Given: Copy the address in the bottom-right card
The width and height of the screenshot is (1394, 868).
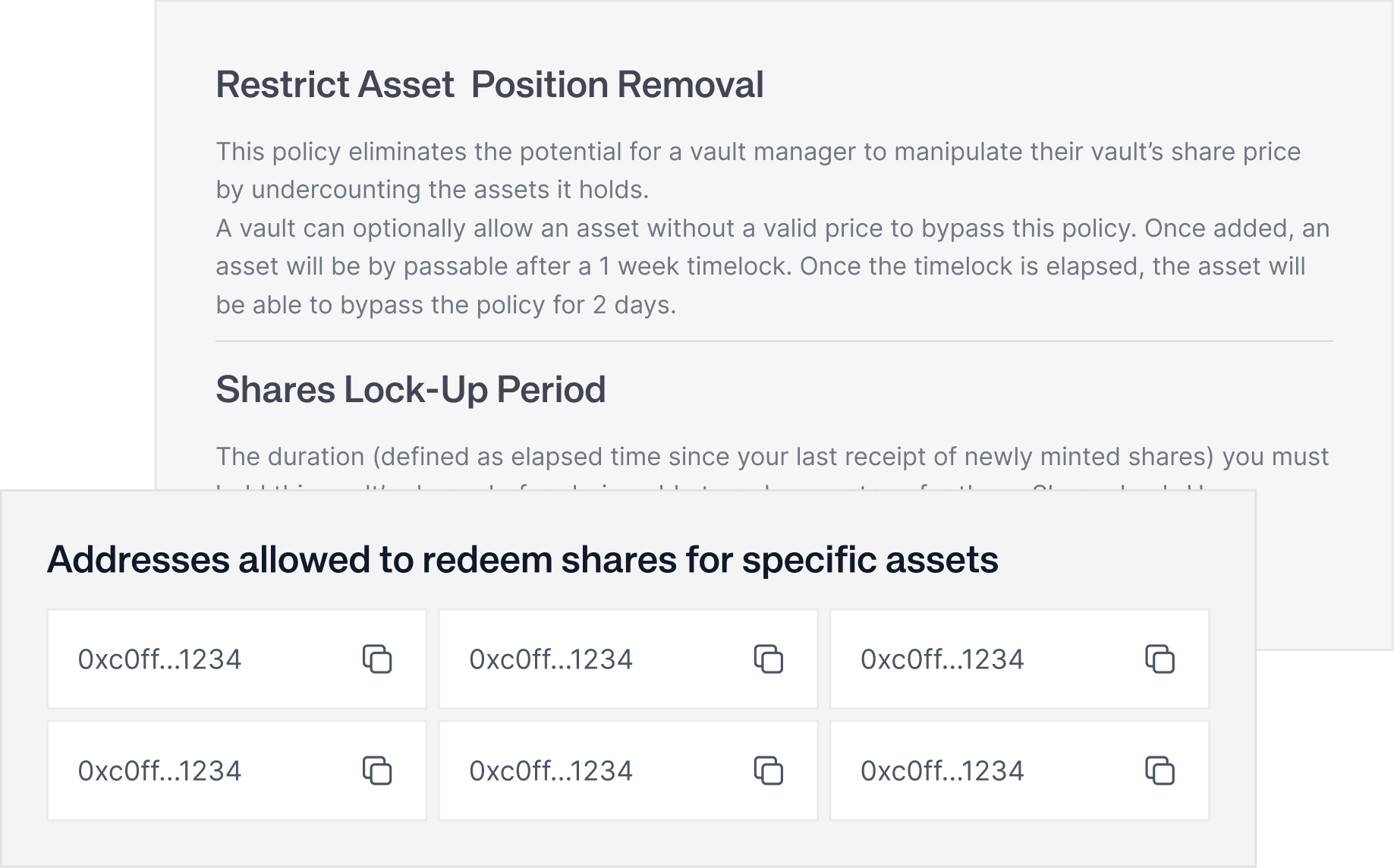Looking at the screenshot, I should (1160, 770).
